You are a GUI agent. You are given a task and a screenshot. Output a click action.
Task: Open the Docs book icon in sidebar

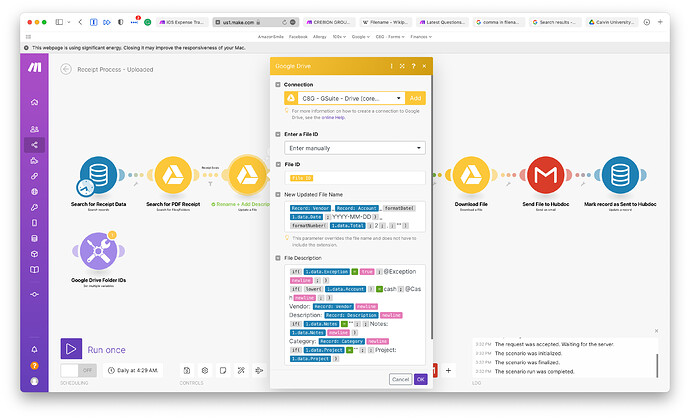coord(34,269)
